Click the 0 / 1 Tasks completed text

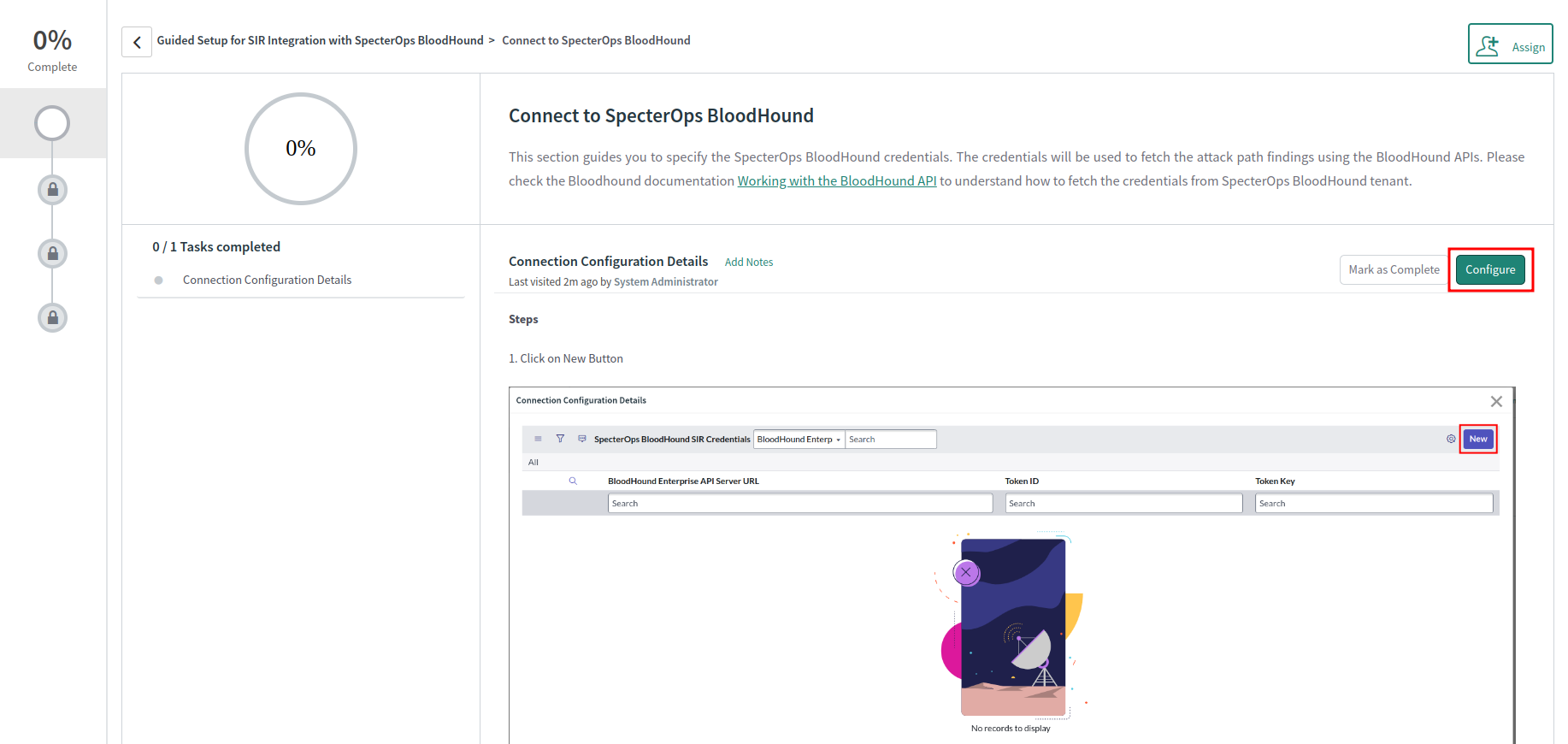click(x=216, y=247)
